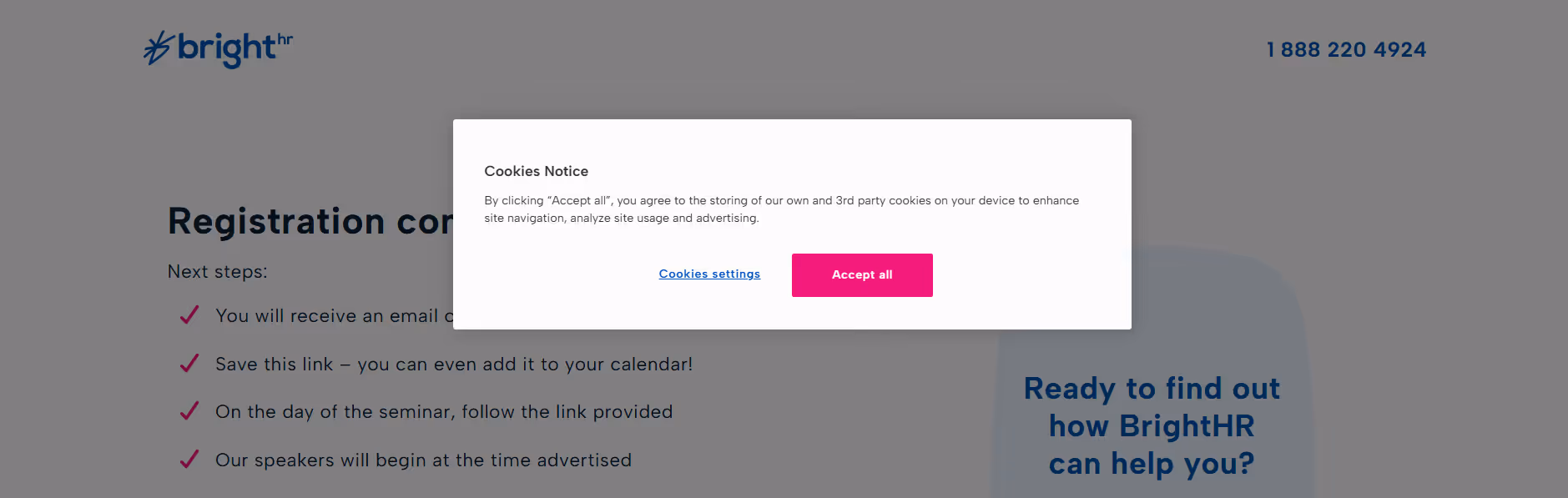
Task: Click 'Ready to find out' heading text
Action: (1152, 389)
